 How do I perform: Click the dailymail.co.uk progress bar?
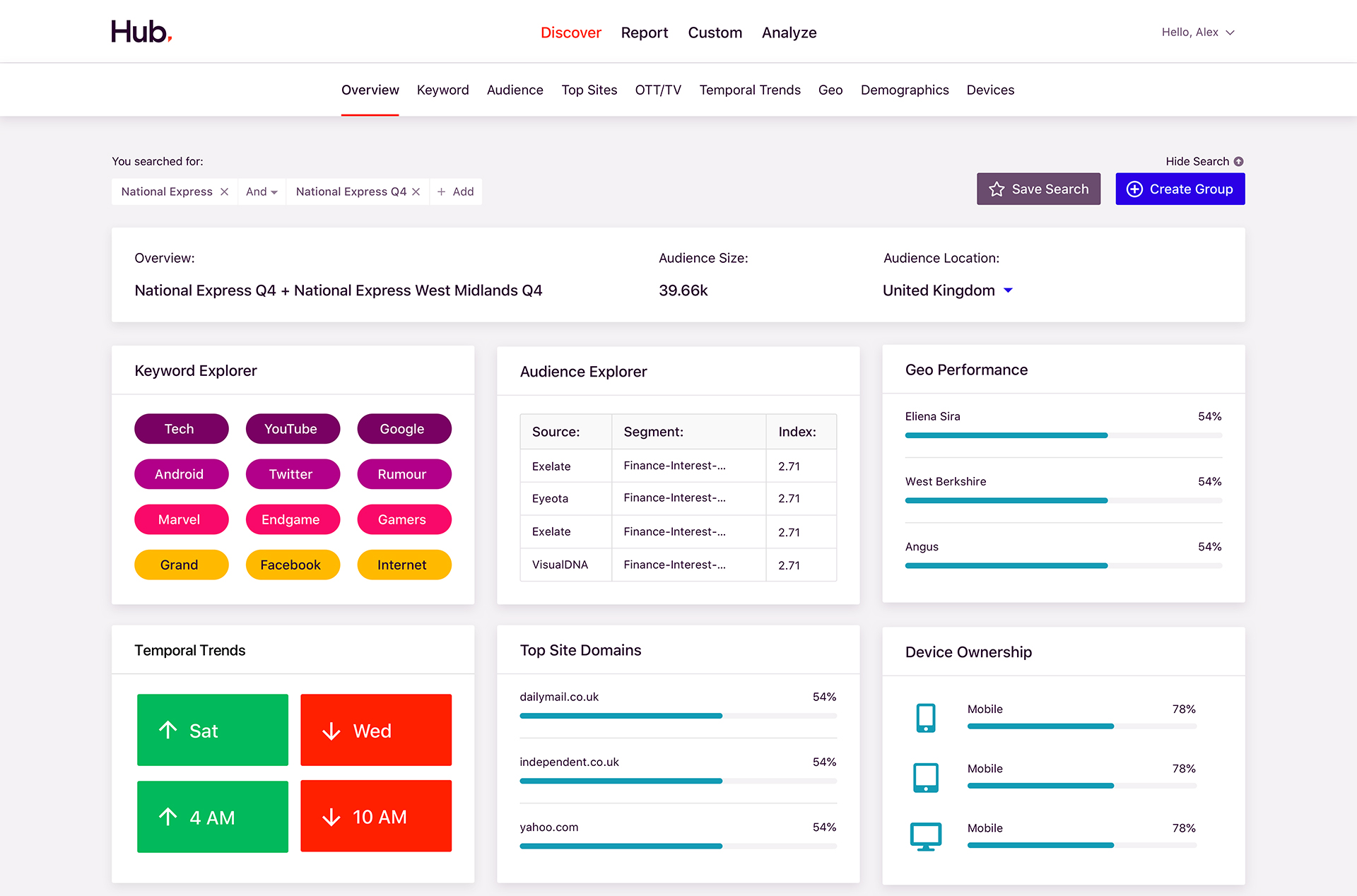[x=677, y=716]
